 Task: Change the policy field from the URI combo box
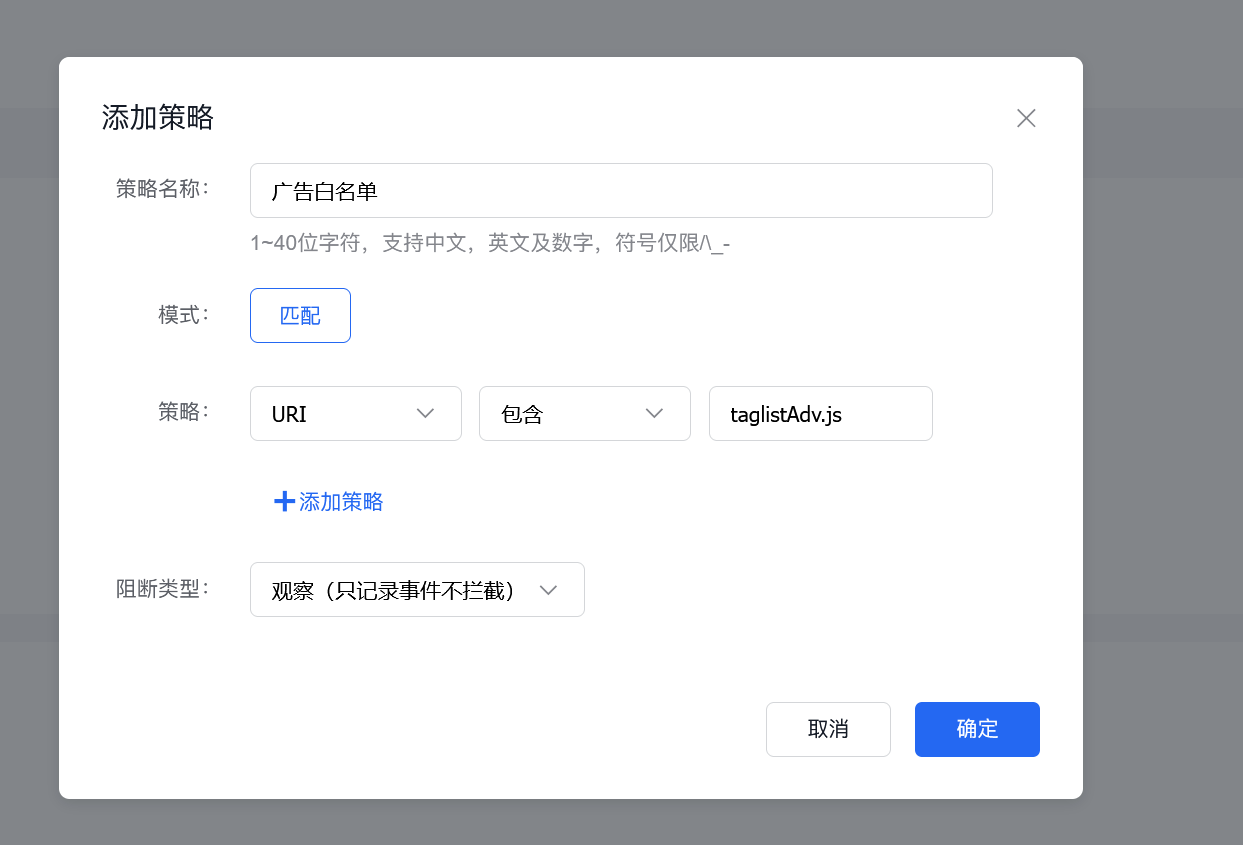click(x=355, y=413)
